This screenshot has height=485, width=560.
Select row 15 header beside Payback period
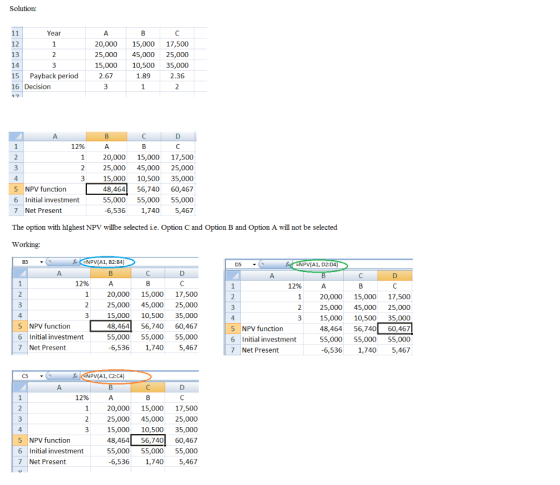(16, 76)
